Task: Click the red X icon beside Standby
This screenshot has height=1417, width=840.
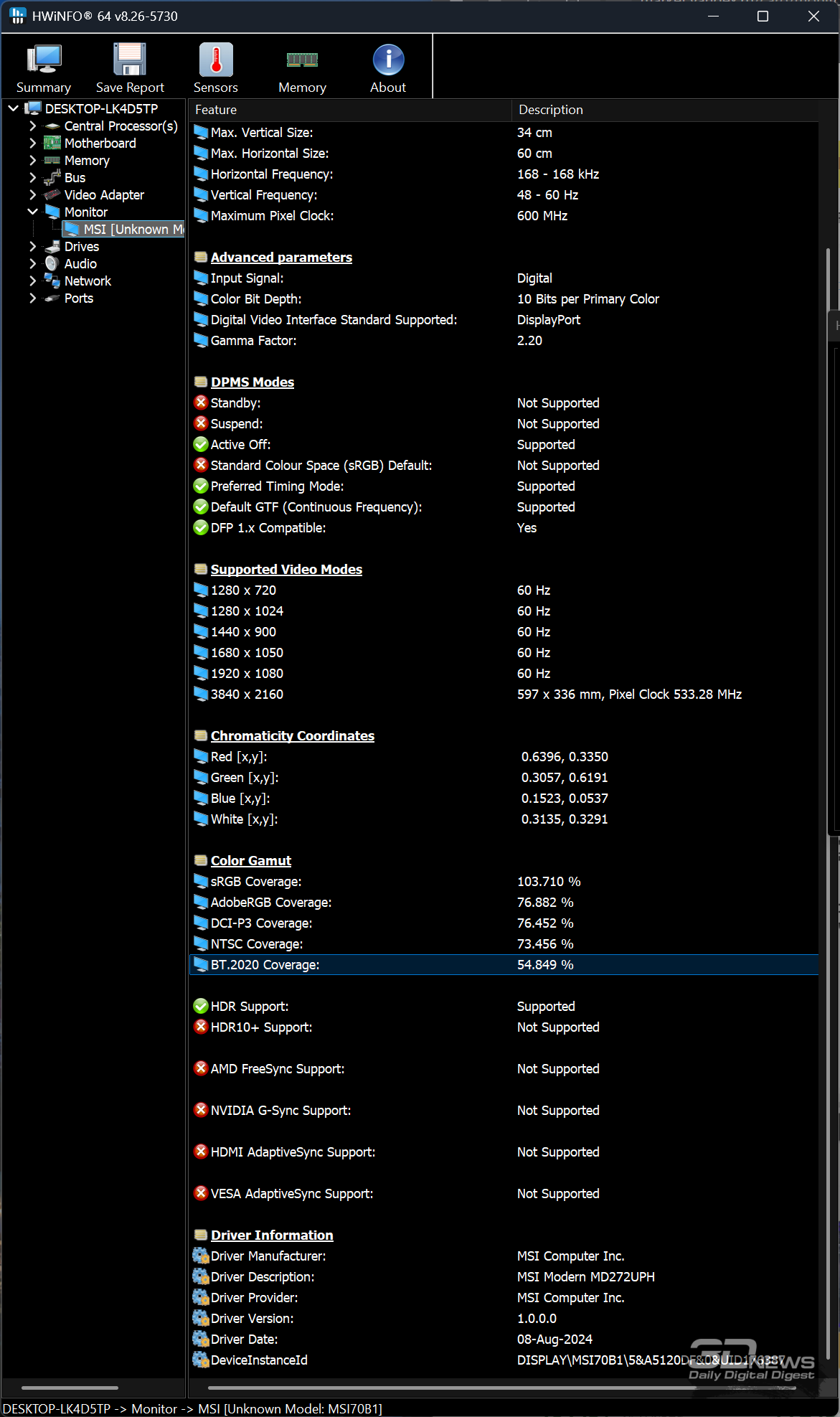Action: point(201,402)
